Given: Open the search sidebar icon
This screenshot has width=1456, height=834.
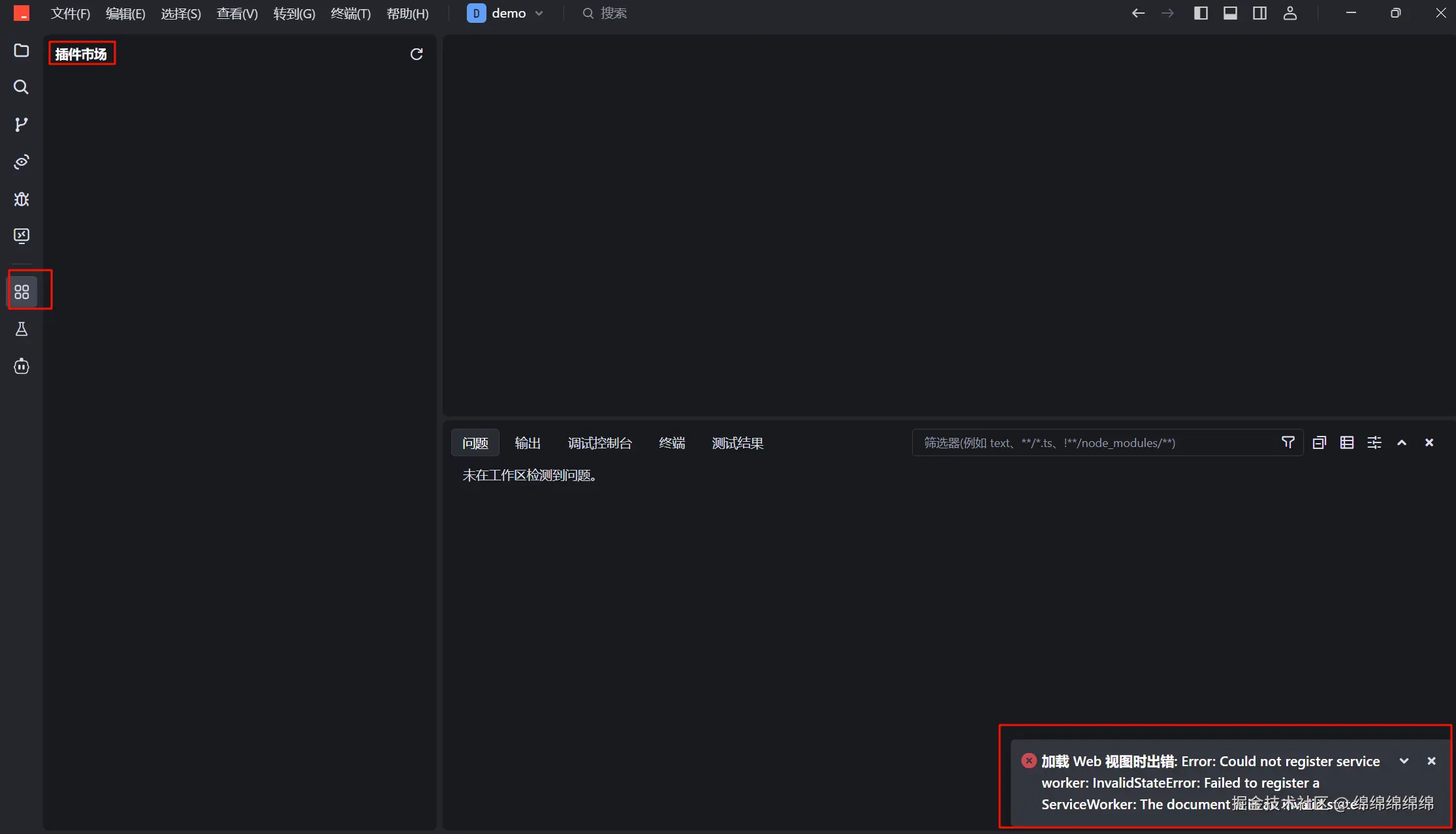Looking at the screenshot, I should 22,87.
